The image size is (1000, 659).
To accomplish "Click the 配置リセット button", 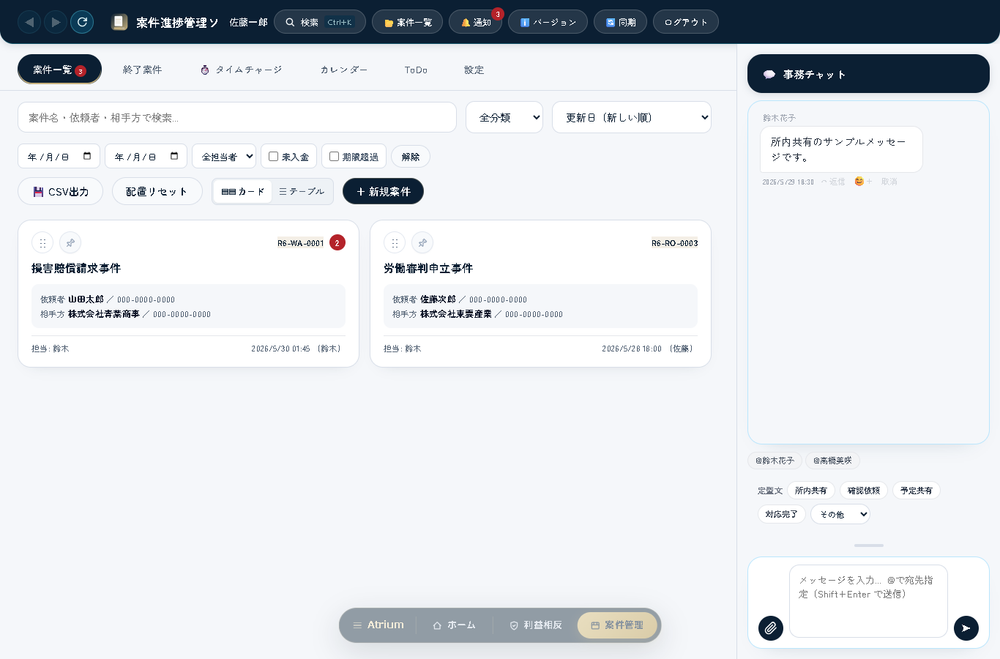I will click(x=157, y=191).
